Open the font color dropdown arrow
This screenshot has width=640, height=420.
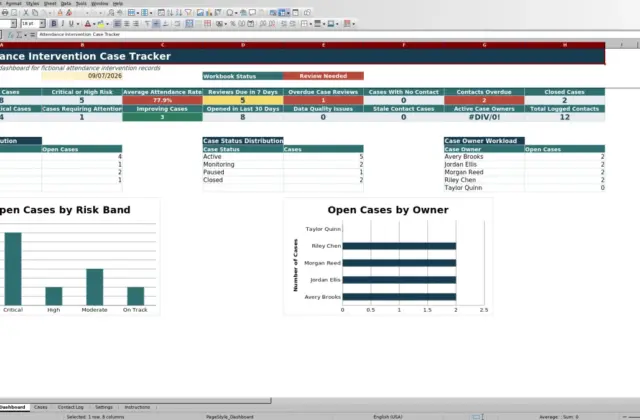coord(94,24)
